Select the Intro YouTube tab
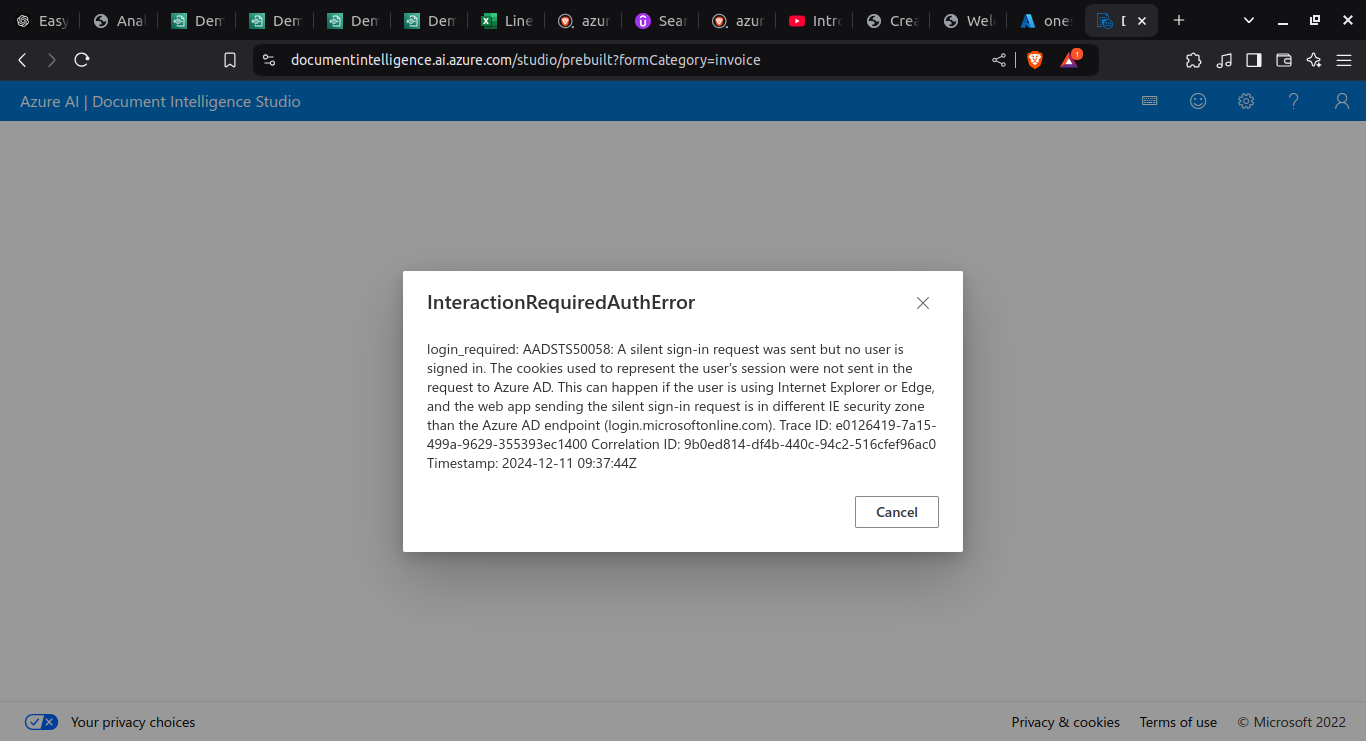 815,20
